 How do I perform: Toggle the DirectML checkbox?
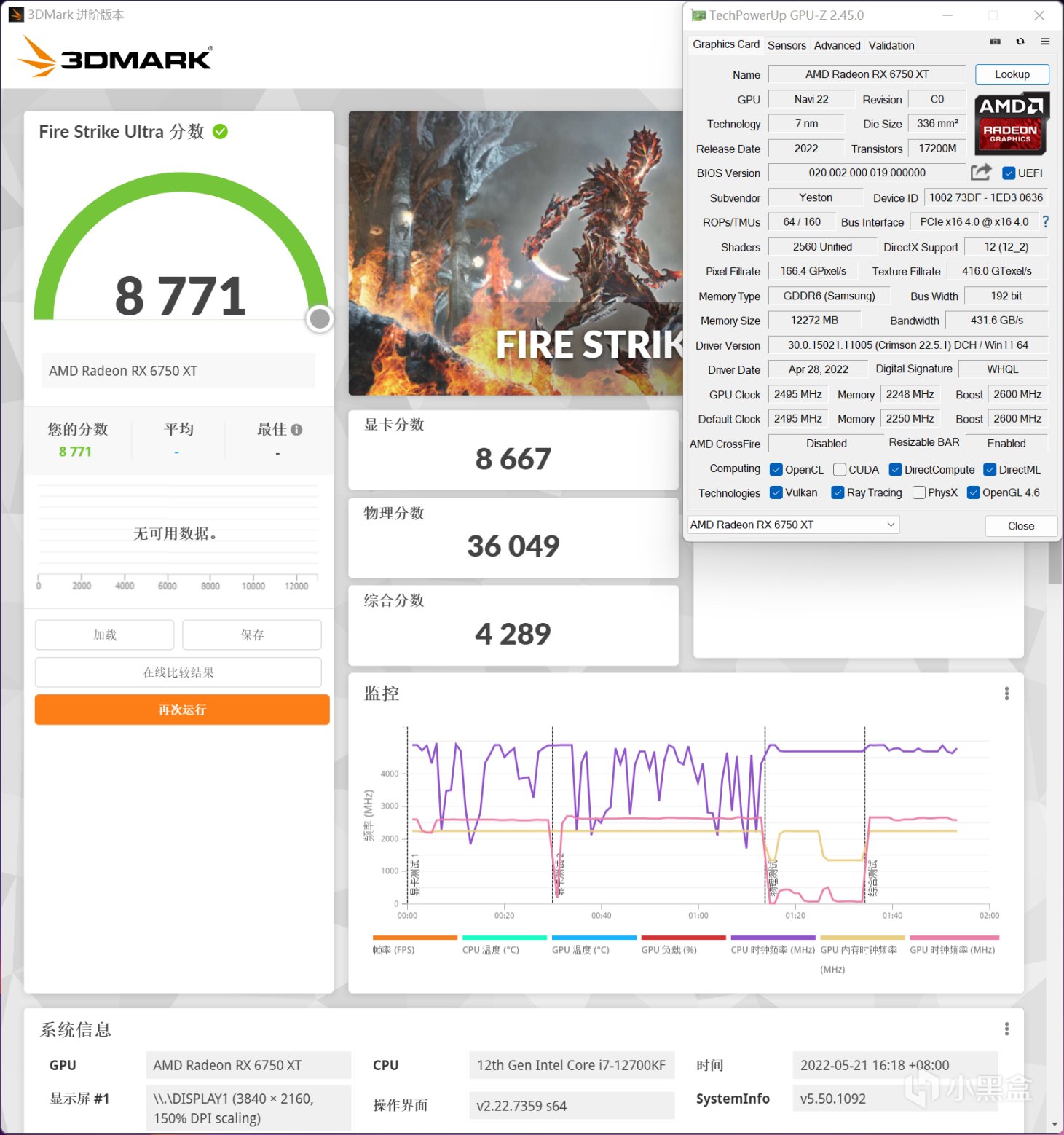coord(990,470)
